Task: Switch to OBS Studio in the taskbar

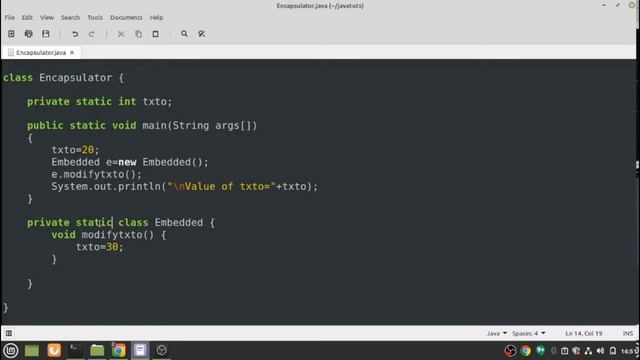Action: point(162,350)
